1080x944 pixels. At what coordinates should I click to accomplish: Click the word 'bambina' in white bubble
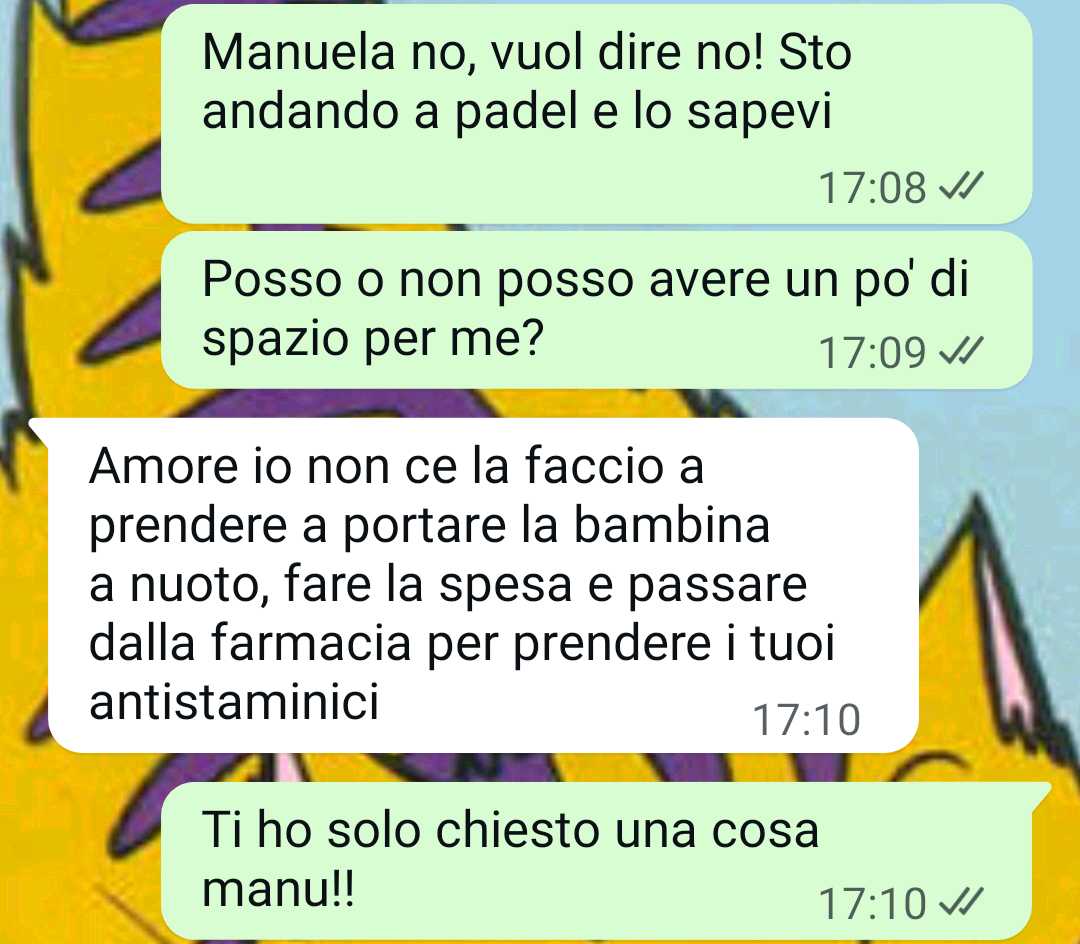click(671, 524)
